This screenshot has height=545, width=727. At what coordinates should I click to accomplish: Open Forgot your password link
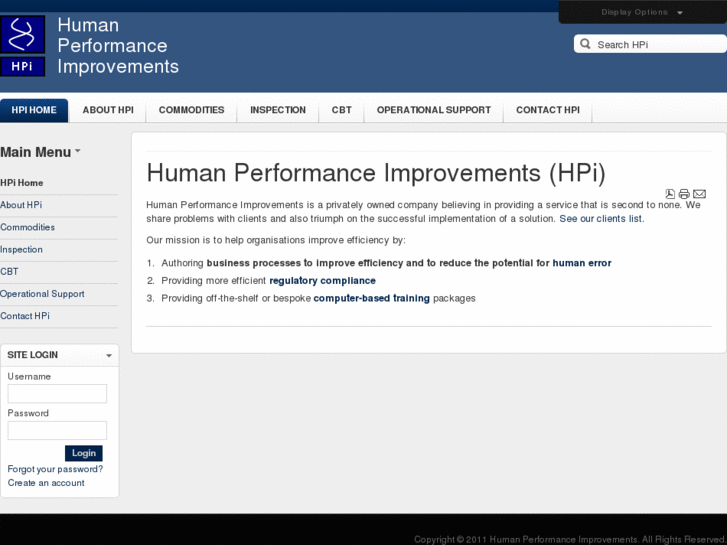[55, 469]
